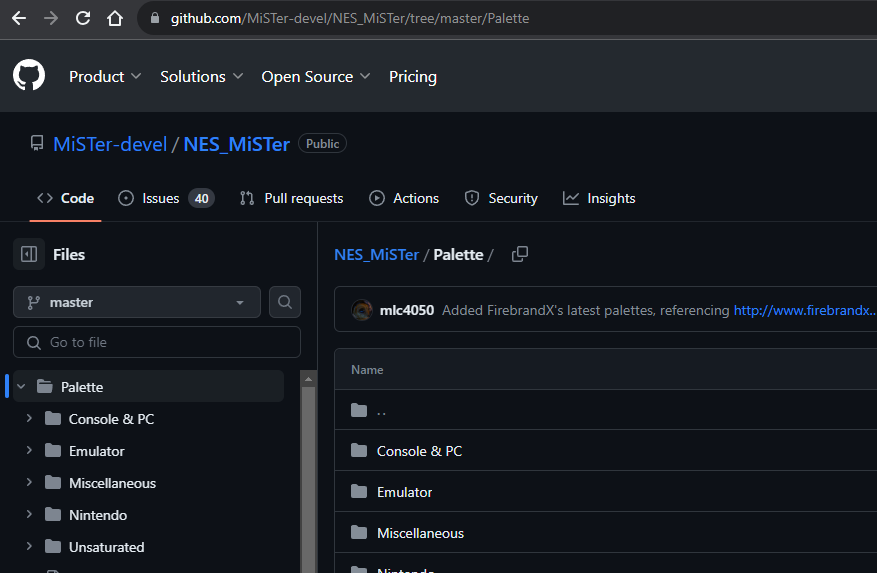Open the Product dropdown menu
877x575 pixels.
pos(105,77)
